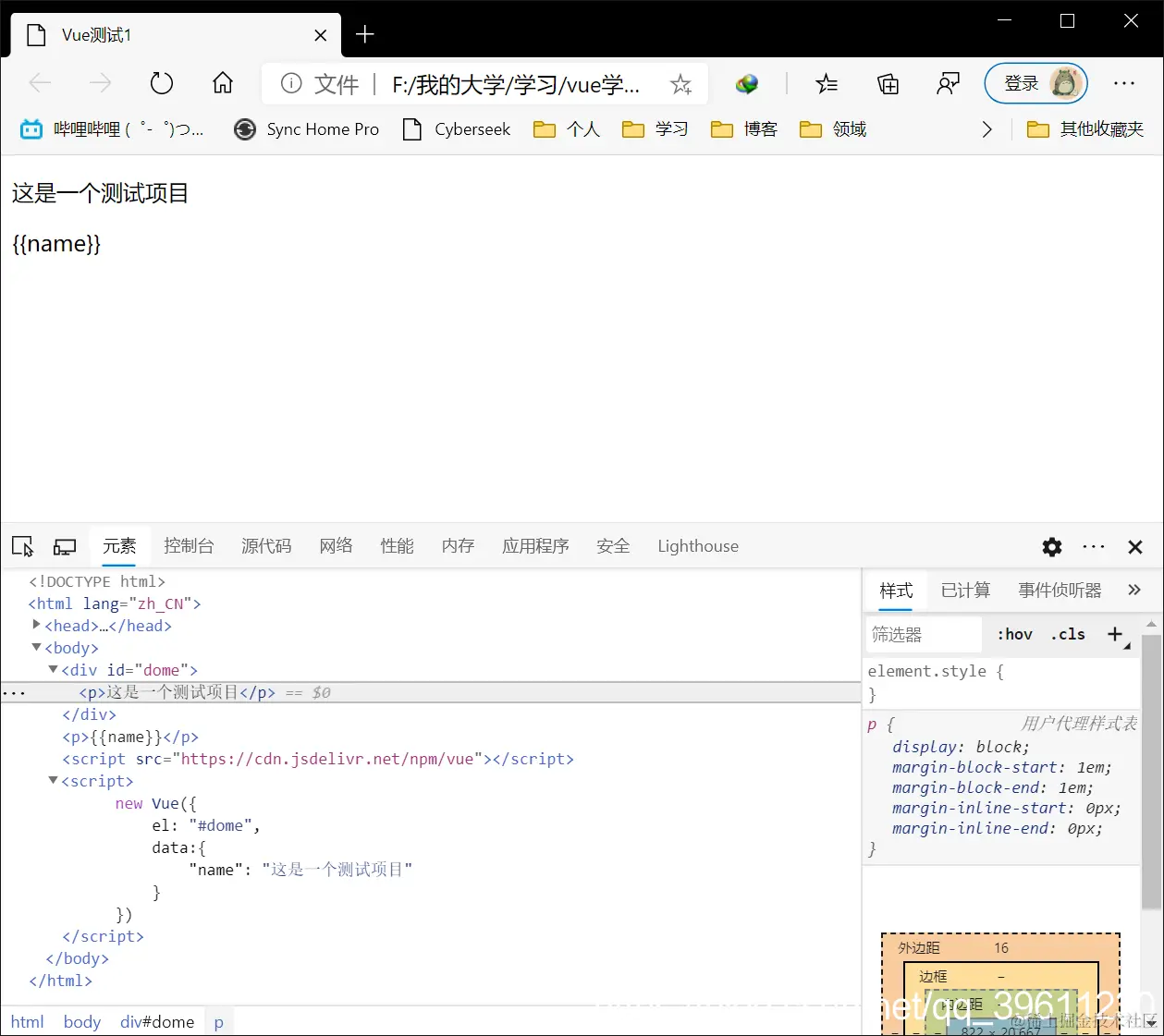Screen dimensions: 1164x1036
Task: Click the feedback person icon
Action: pyautogui.click(x=948, y=84)
